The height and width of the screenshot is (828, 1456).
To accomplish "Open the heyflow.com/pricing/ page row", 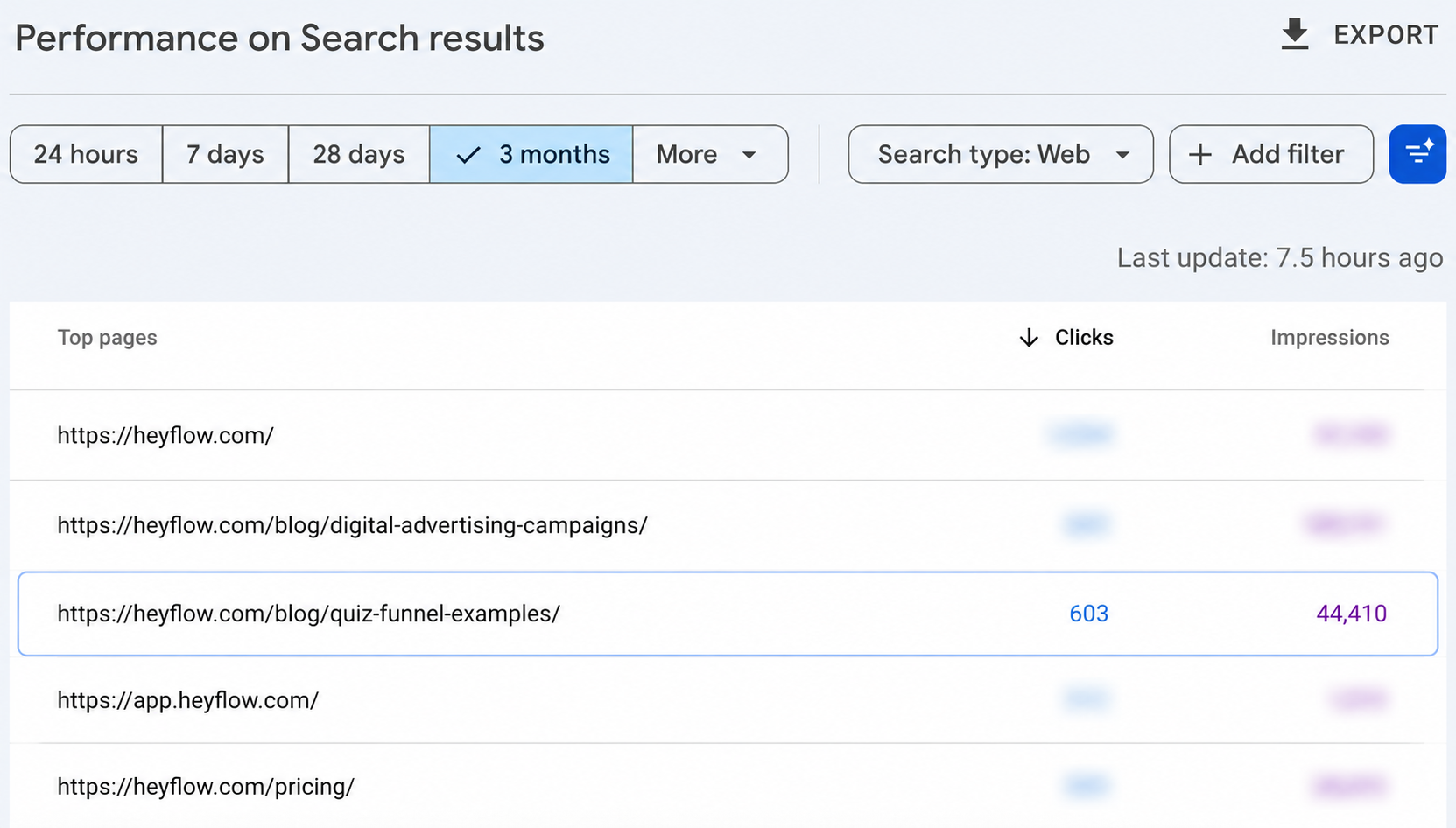I will pos(728,786).
